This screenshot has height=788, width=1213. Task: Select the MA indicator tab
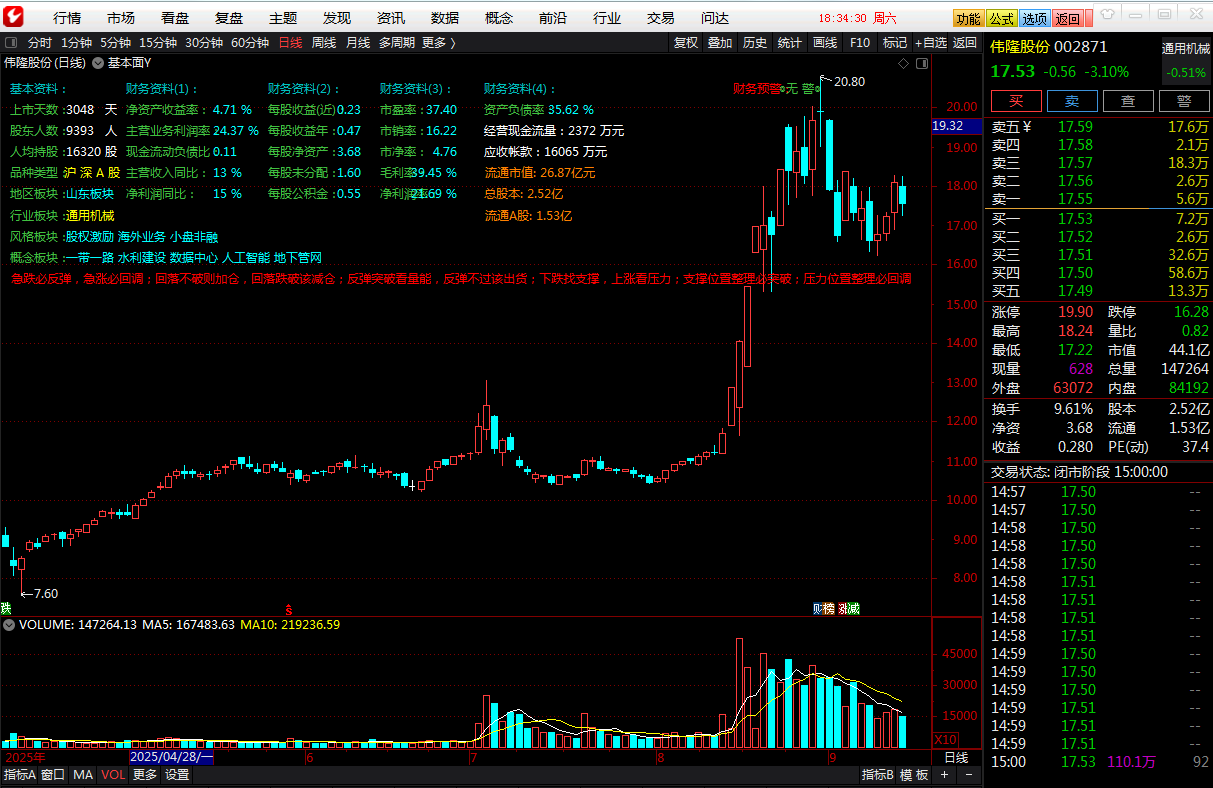click(x=83, y=775)
